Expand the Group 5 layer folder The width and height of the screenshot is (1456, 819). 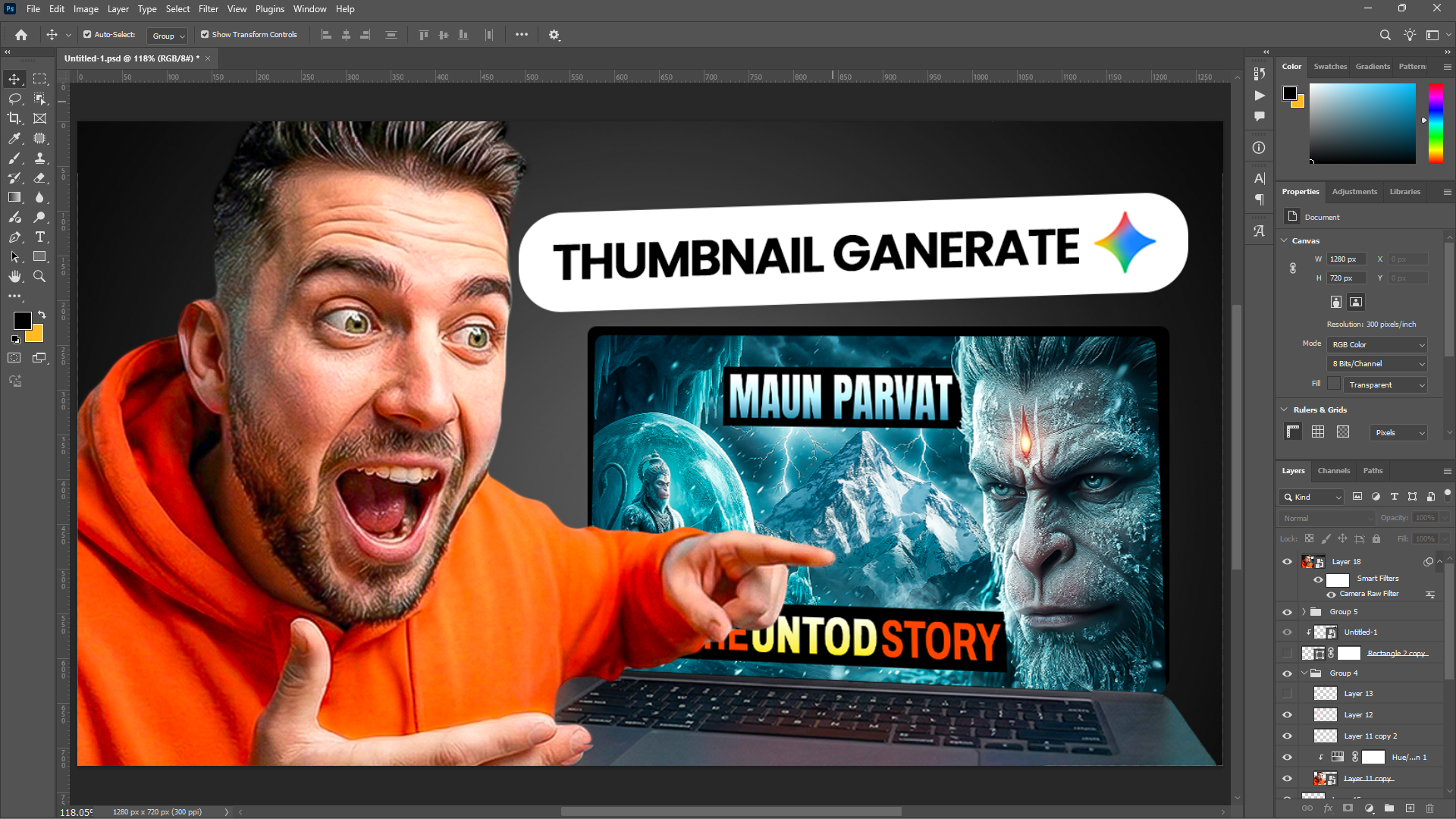[x=1304, y=612]
